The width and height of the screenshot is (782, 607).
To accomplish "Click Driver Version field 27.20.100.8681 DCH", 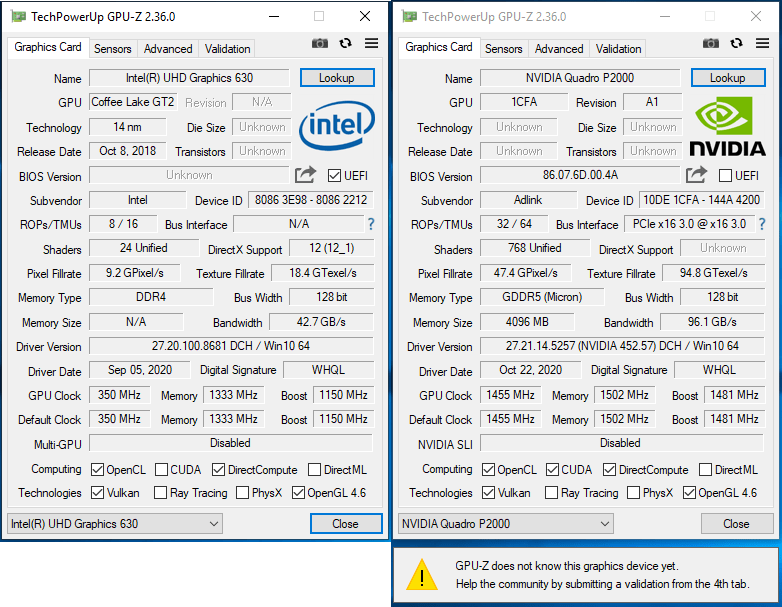I will (231, 346).
